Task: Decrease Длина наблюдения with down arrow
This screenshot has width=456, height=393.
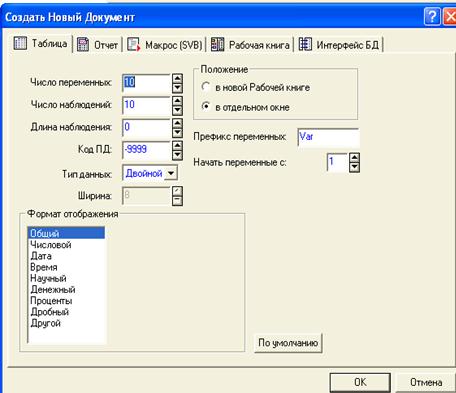Action: (x=177, y=133)
